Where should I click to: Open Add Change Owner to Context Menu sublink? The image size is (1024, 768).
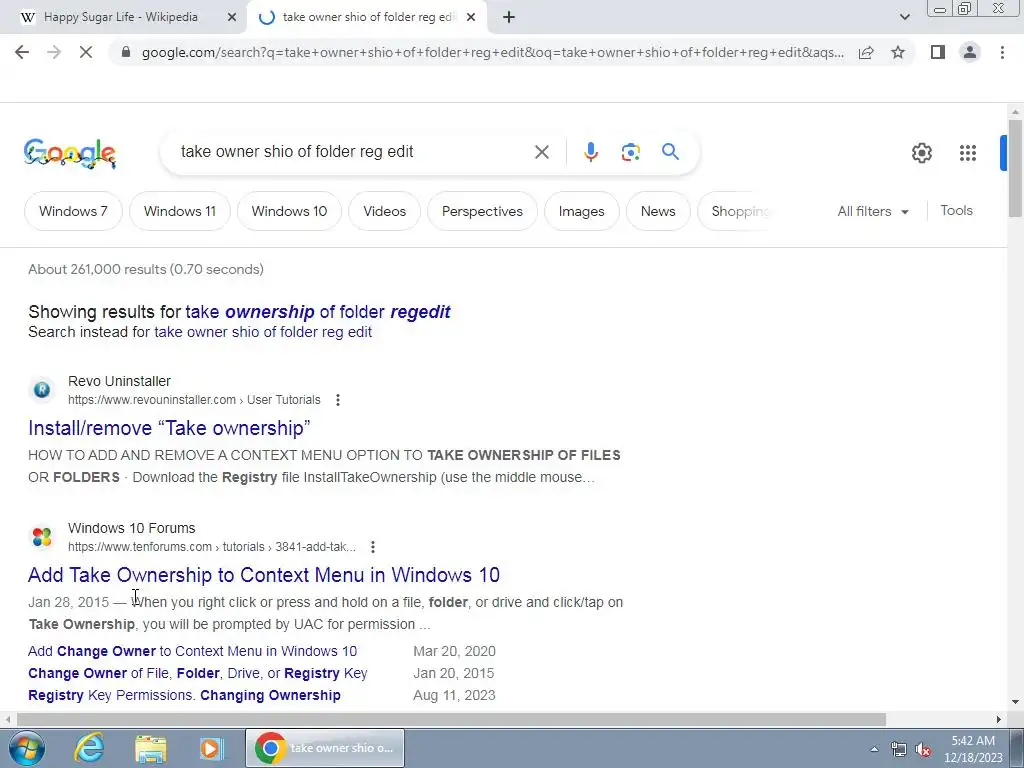click(193, 651)
